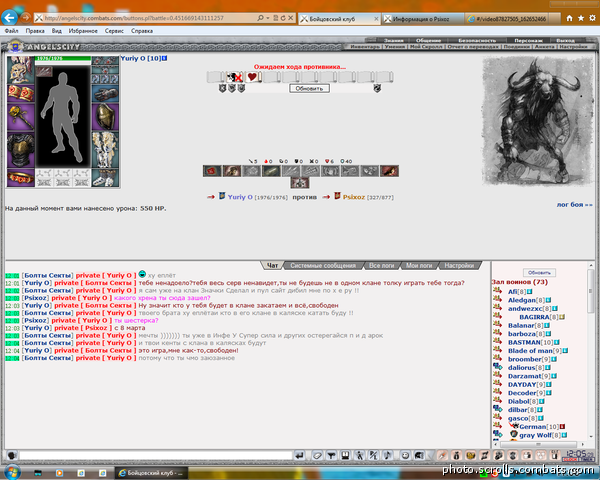The width and height of the screenshot is (600, 480).
Task: Click the money bag icon
Action: [456, 455]
